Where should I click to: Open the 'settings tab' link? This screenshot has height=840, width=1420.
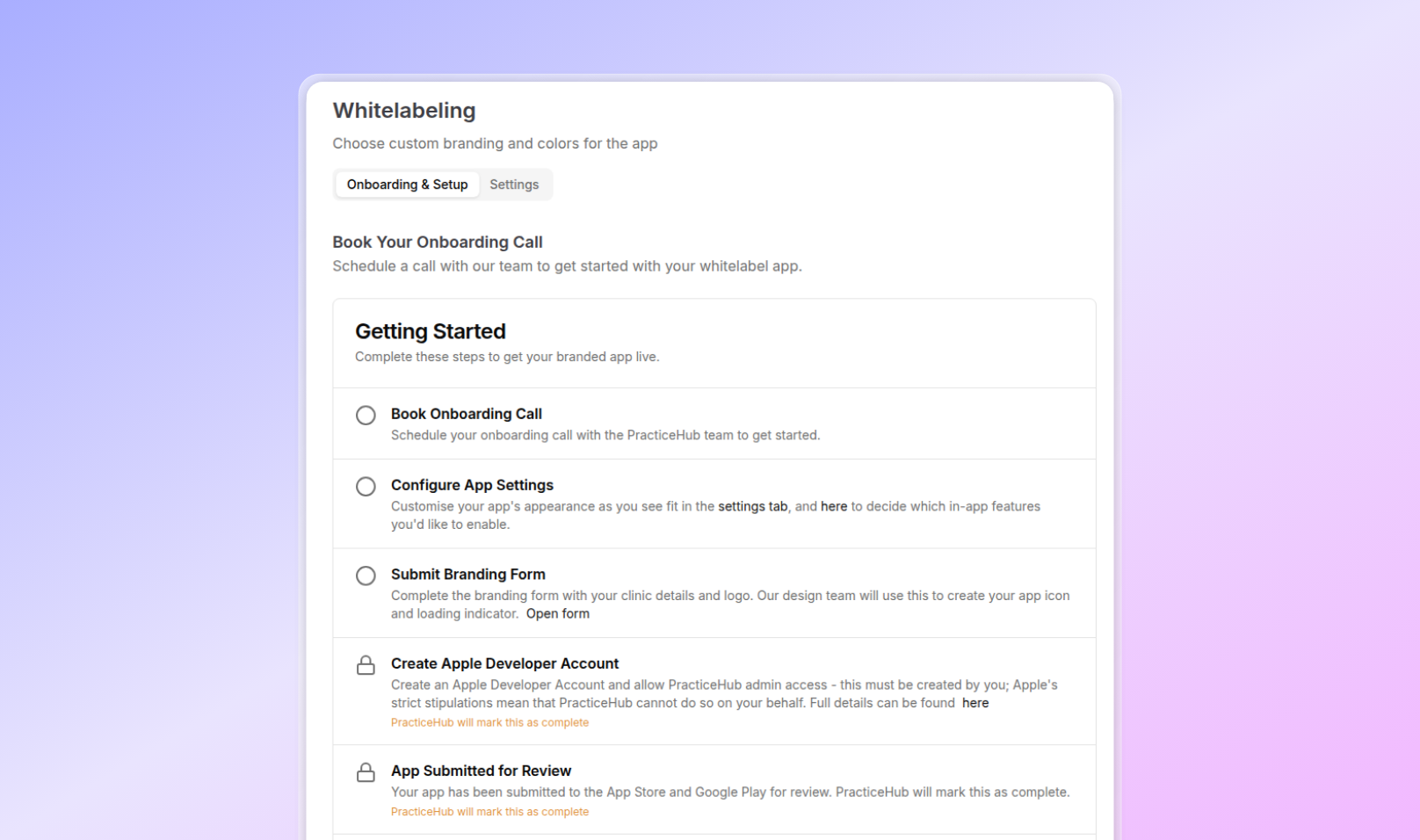[x=752, y=506]
